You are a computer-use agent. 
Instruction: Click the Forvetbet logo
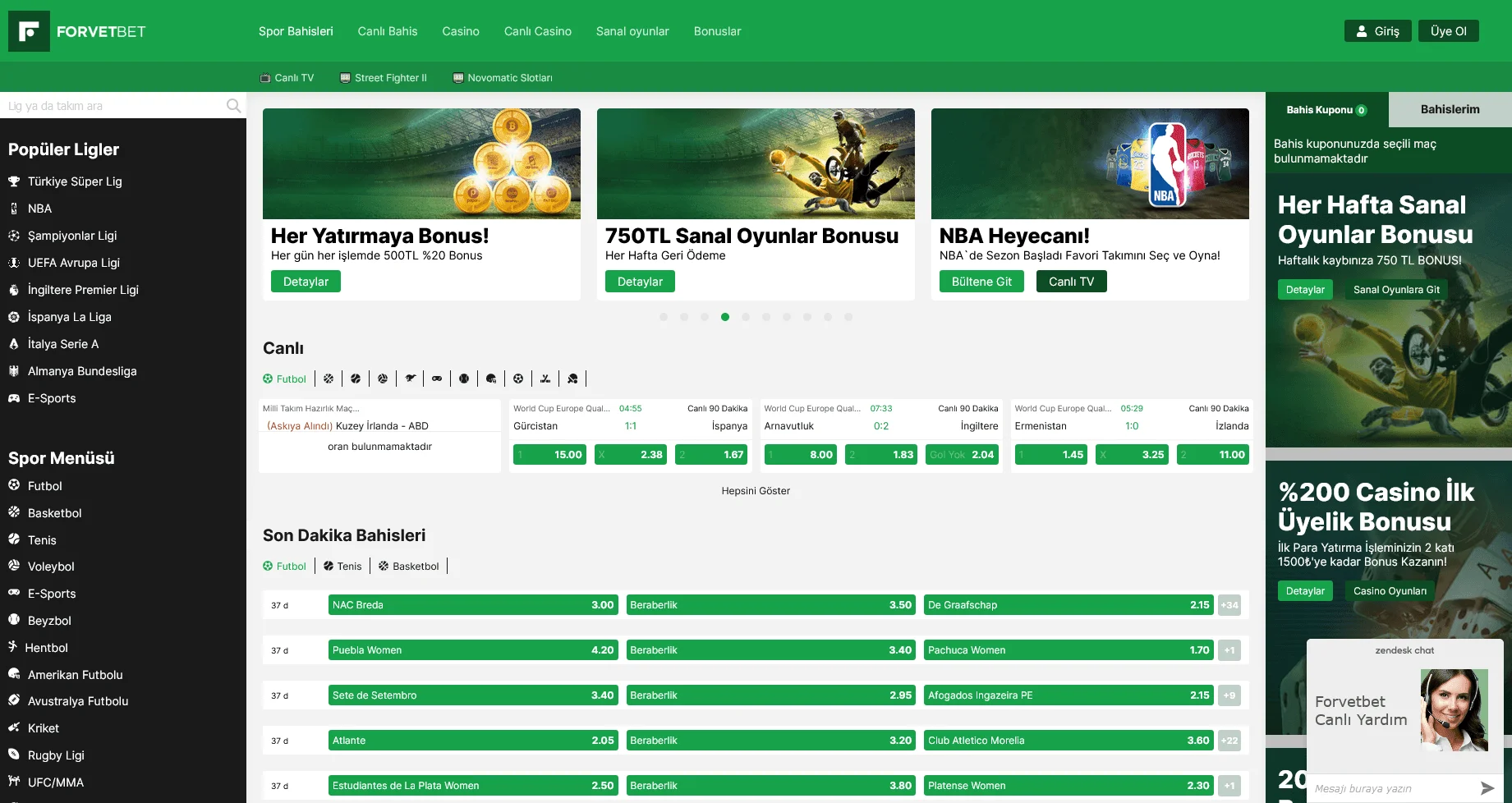[77, 31]
